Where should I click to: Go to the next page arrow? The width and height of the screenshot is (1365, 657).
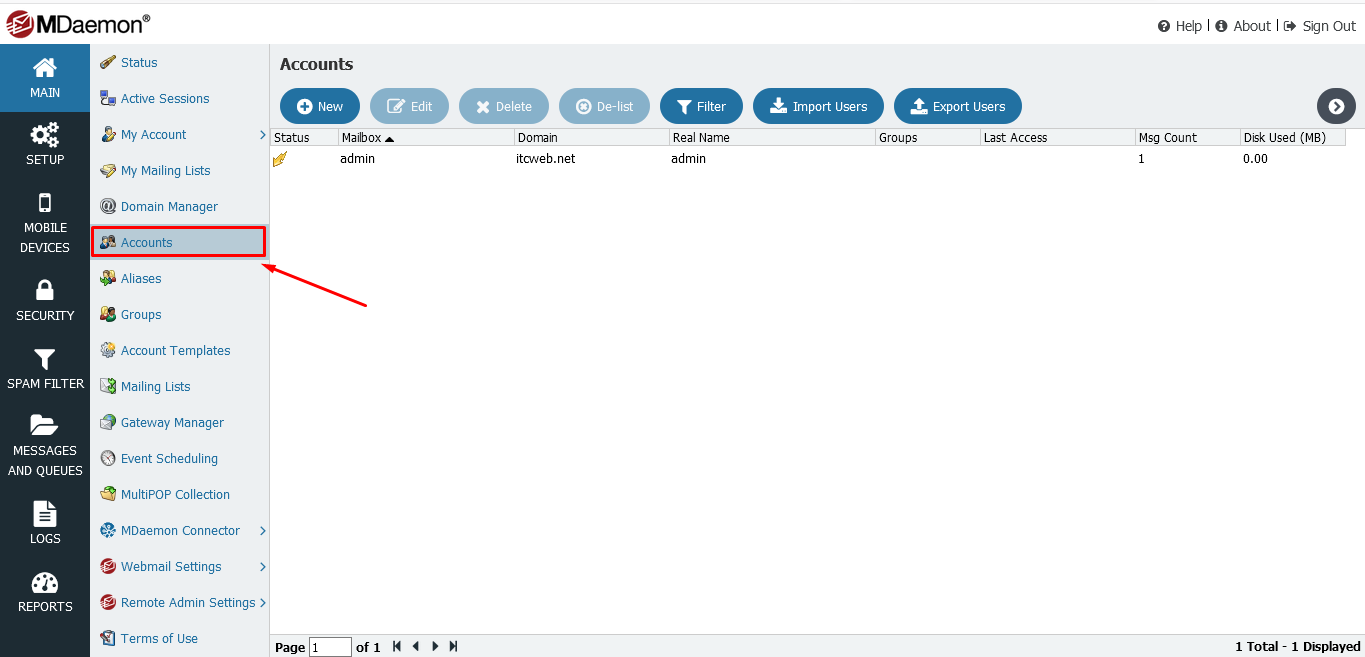pyautogui.click(x=435, y=647)
